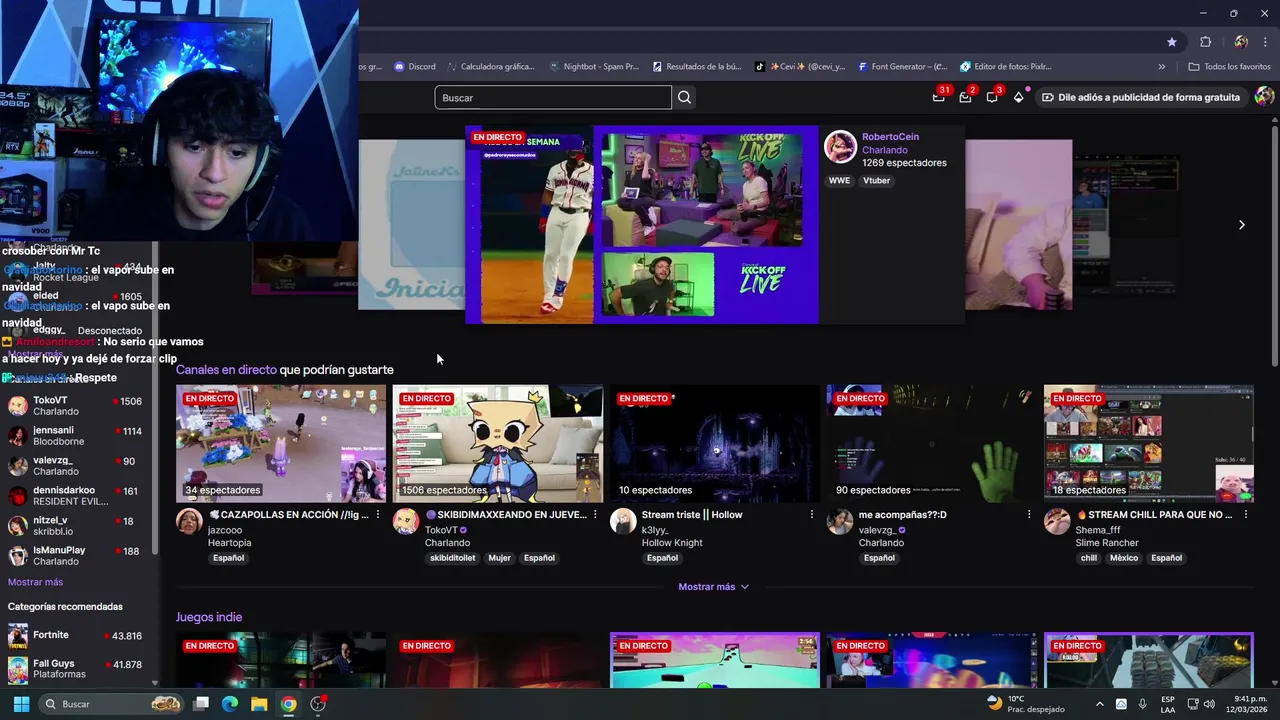Click the bookmark star in address bar
Screen dimensions: 1280x720
coord(1172,42)
